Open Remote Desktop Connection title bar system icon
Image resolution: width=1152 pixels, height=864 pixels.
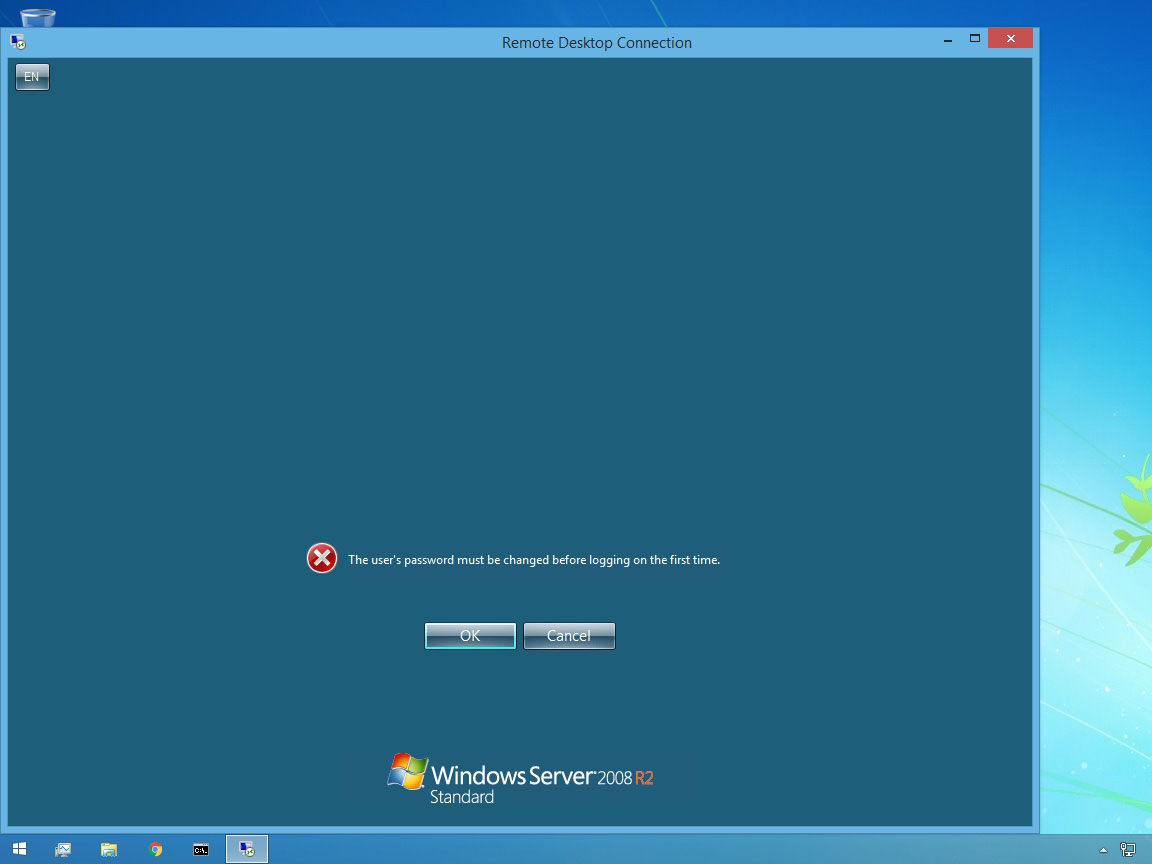tap(17, 42)
